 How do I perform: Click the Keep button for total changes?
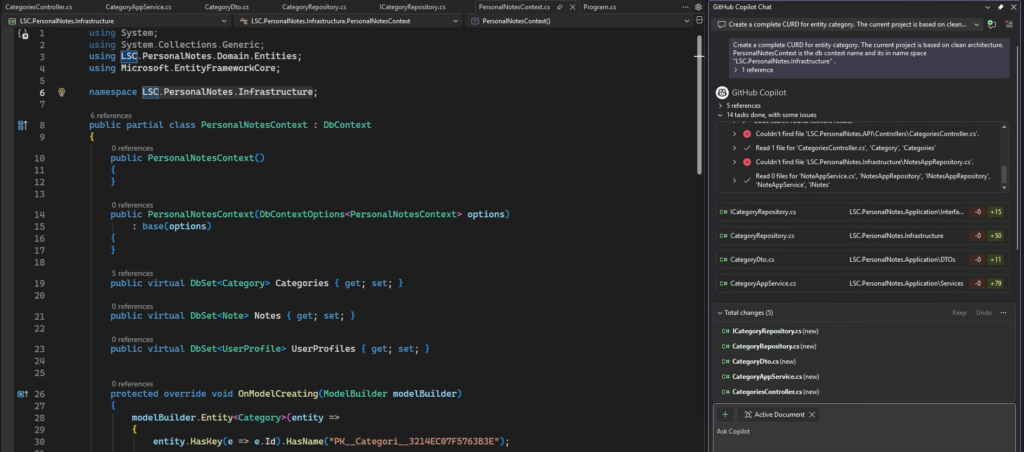tap(959, 313)
